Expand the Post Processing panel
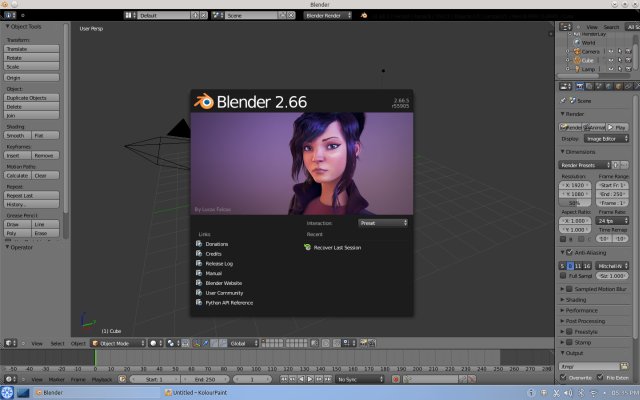This screenshot has height=400, width=640. (x=585, y=321)
